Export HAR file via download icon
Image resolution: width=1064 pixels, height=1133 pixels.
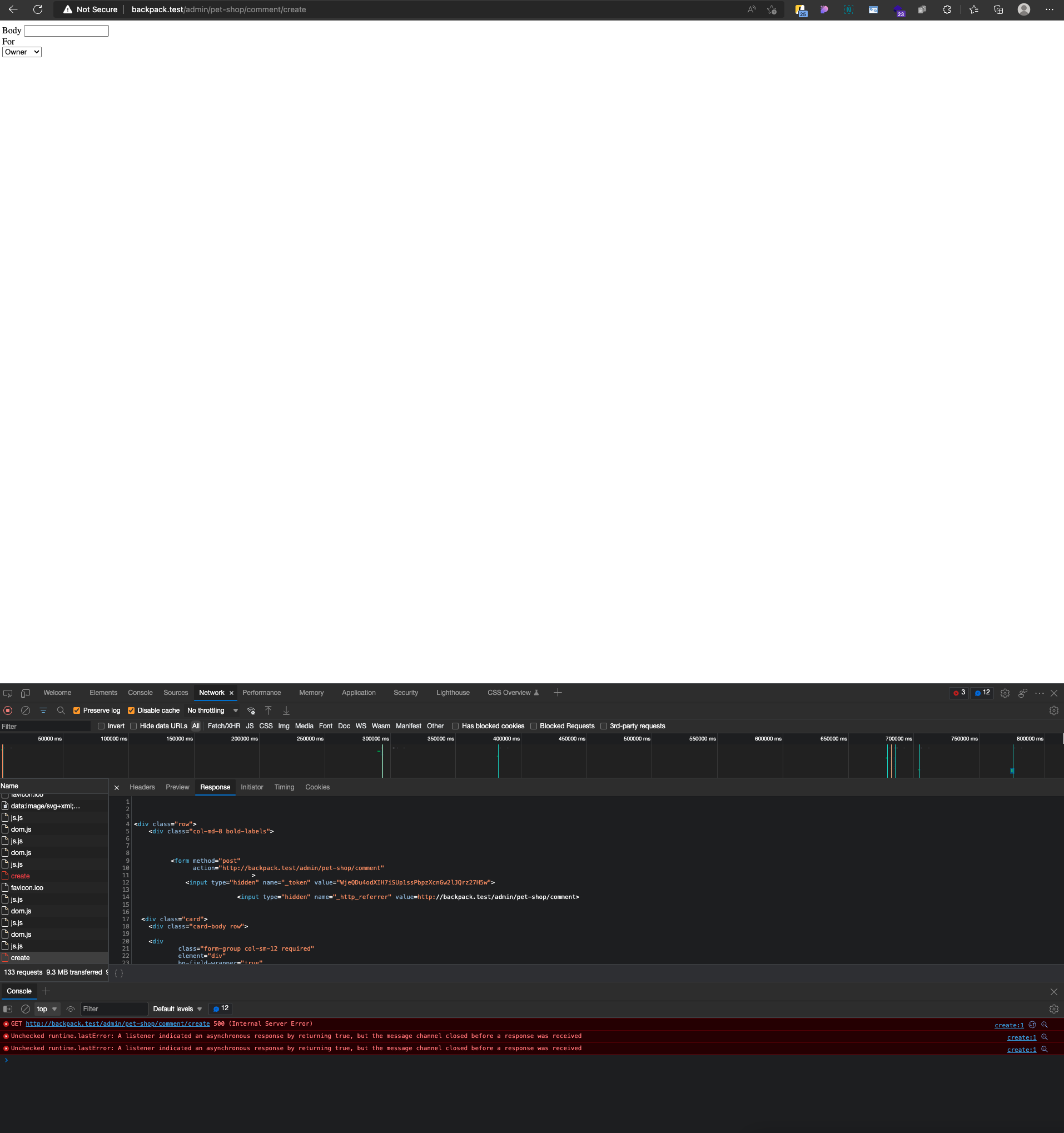pyautogui.click(x=286, y=710)
